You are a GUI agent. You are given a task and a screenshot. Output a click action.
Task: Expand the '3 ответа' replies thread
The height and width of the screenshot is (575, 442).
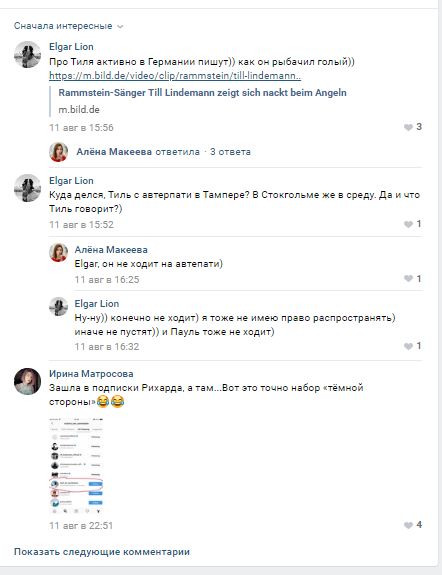tap(230, 152)
